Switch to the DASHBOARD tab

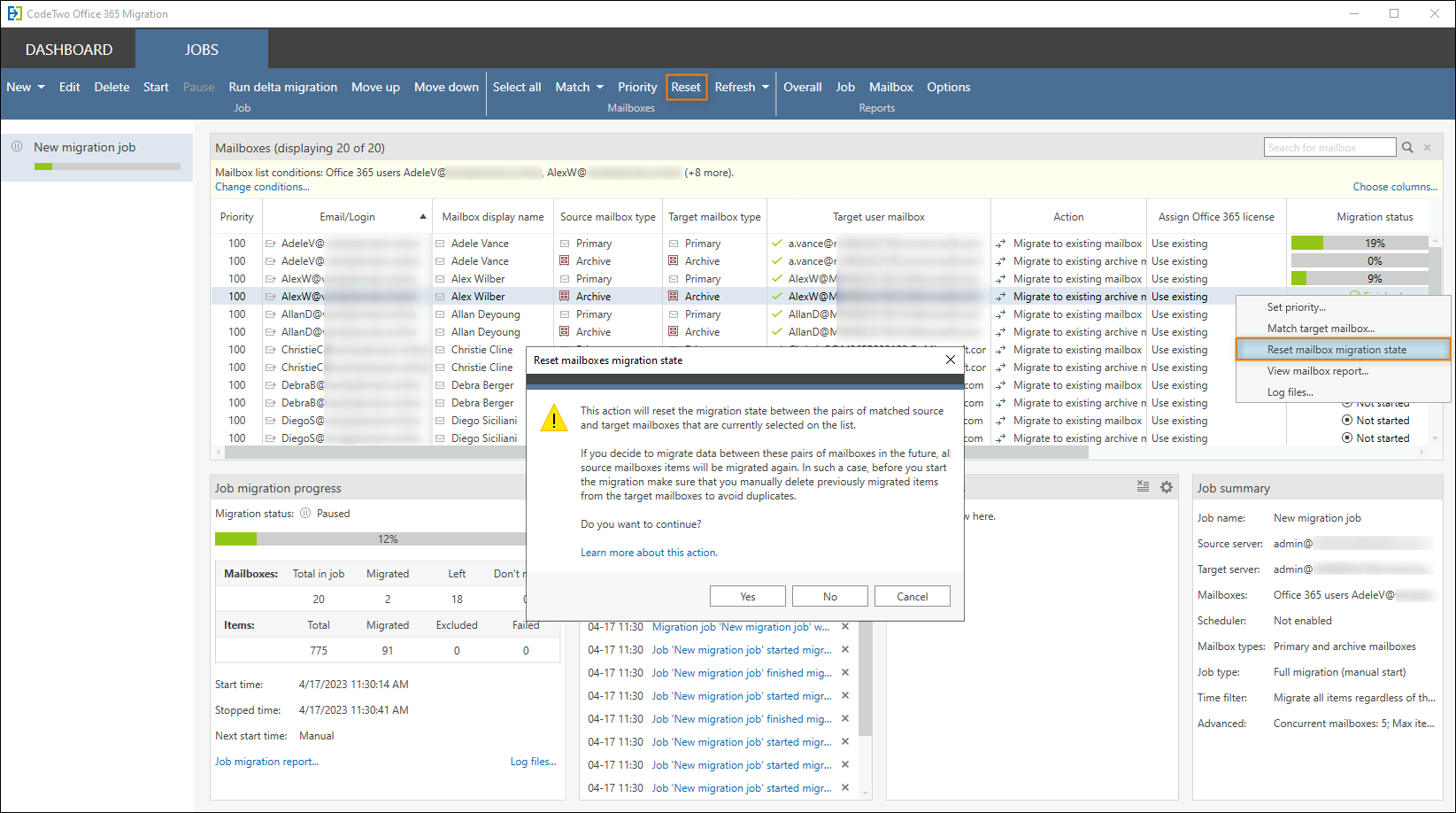point(69,50)
